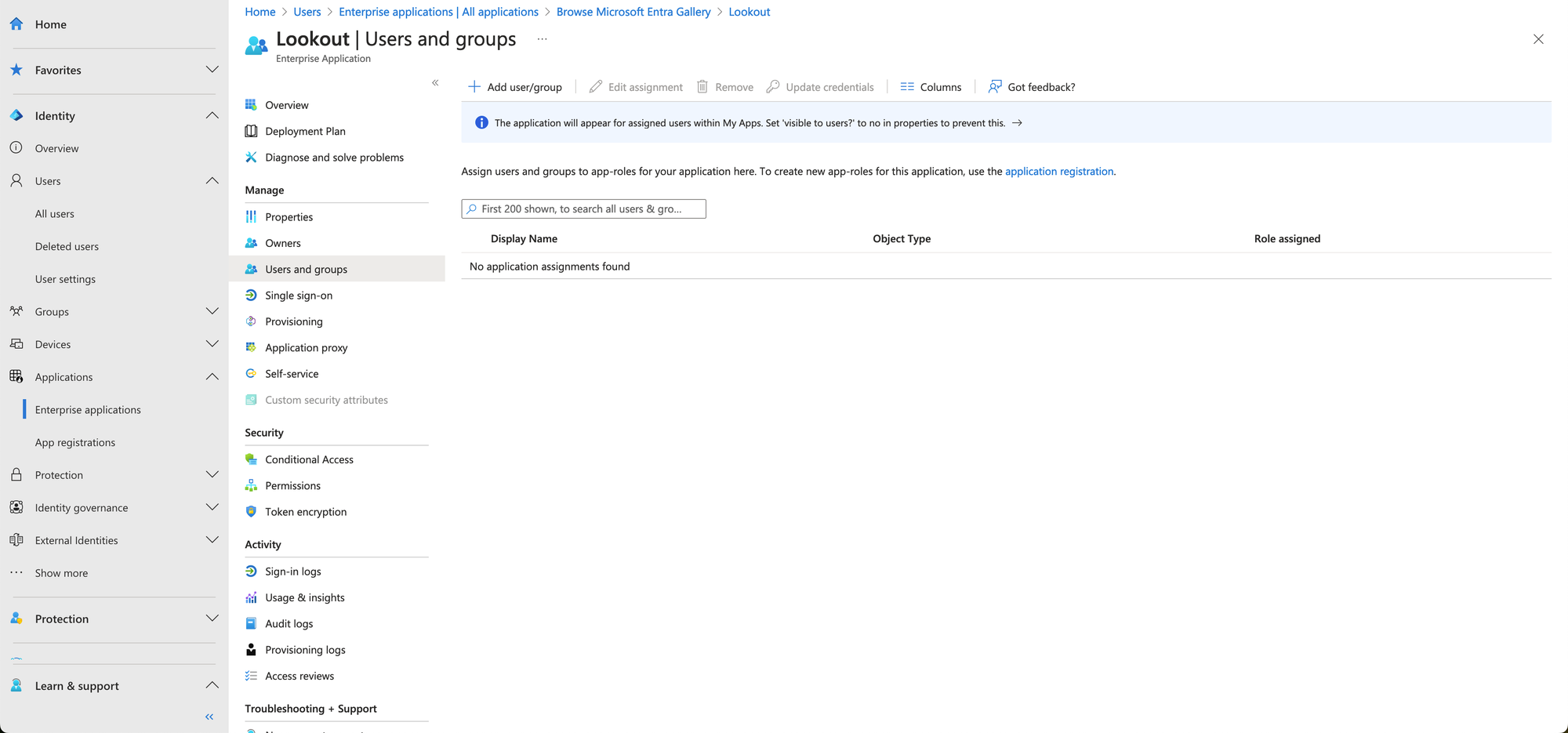1568x733 pixels.
Task: Collapse the resource menu with double chevron
Action: pos(435,83)
